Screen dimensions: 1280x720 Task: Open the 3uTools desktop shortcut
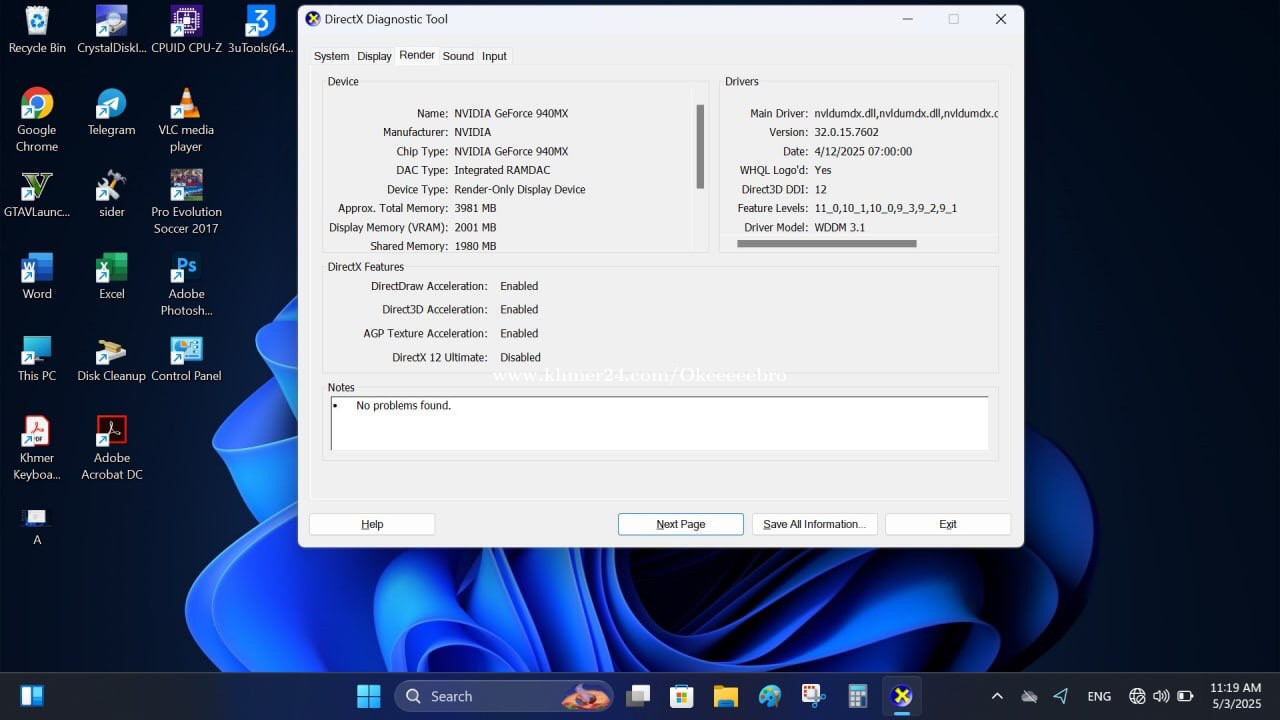[260, 30]
